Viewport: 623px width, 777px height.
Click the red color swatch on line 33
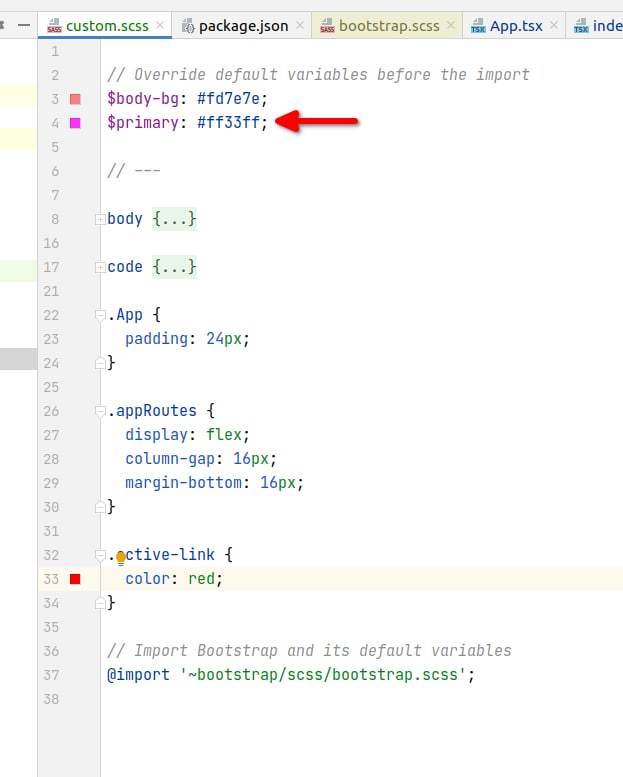[x=75, y=579]
